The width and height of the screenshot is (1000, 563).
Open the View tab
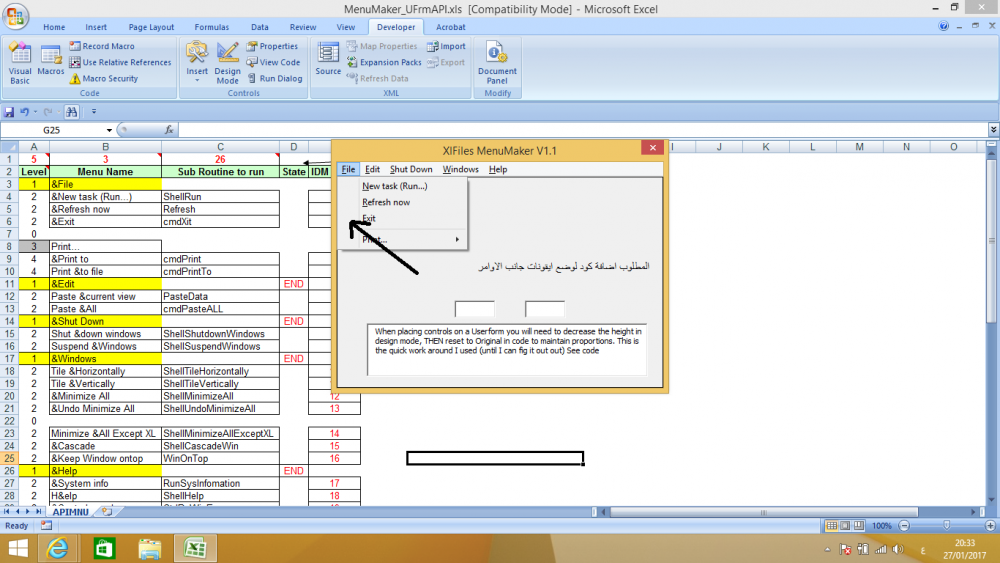[x=346, y=27]
